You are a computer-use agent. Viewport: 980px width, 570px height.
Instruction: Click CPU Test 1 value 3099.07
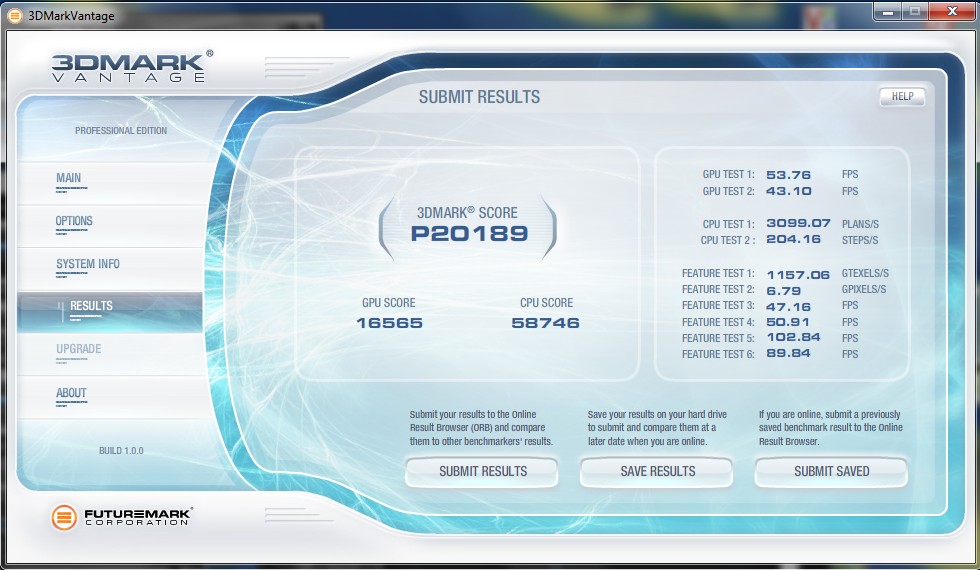798,223
